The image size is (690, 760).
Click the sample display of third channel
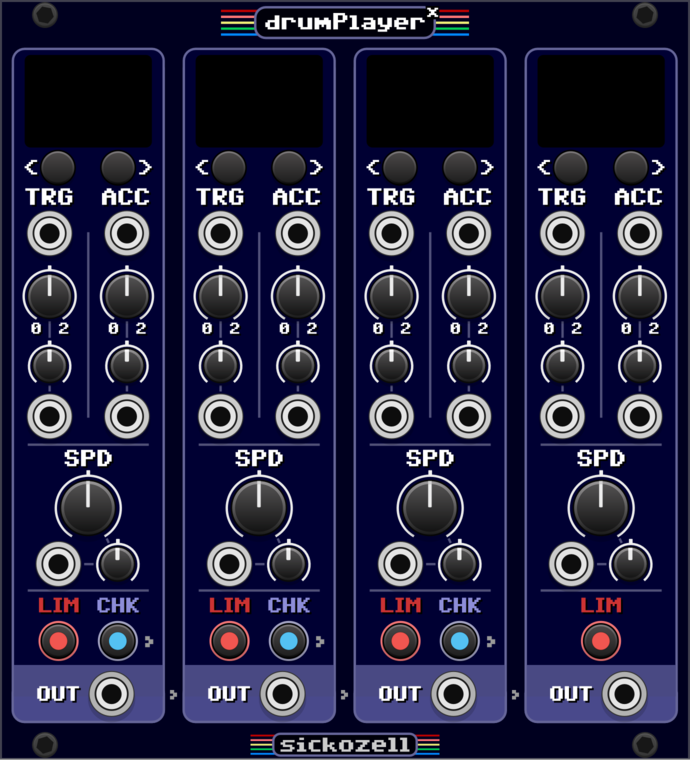coord(430,101)
